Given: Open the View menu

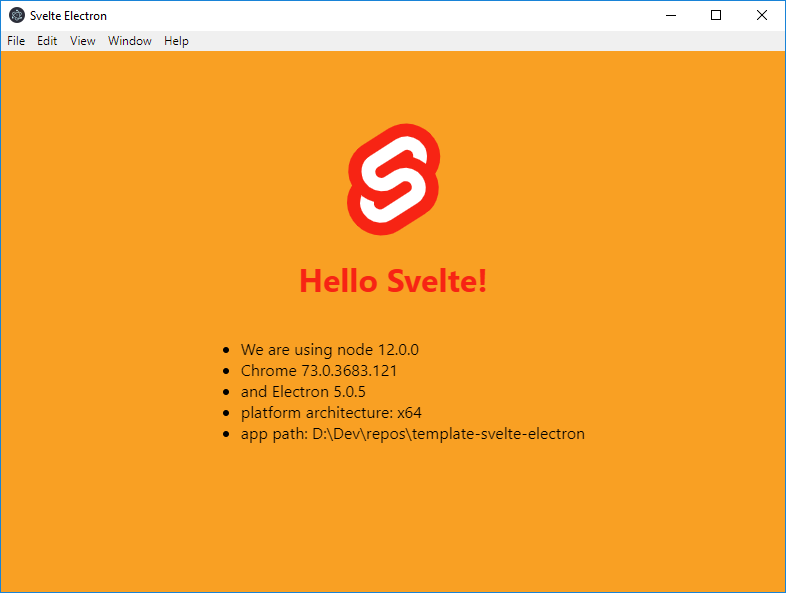Looking at the screenshot, I should [83, 41].
